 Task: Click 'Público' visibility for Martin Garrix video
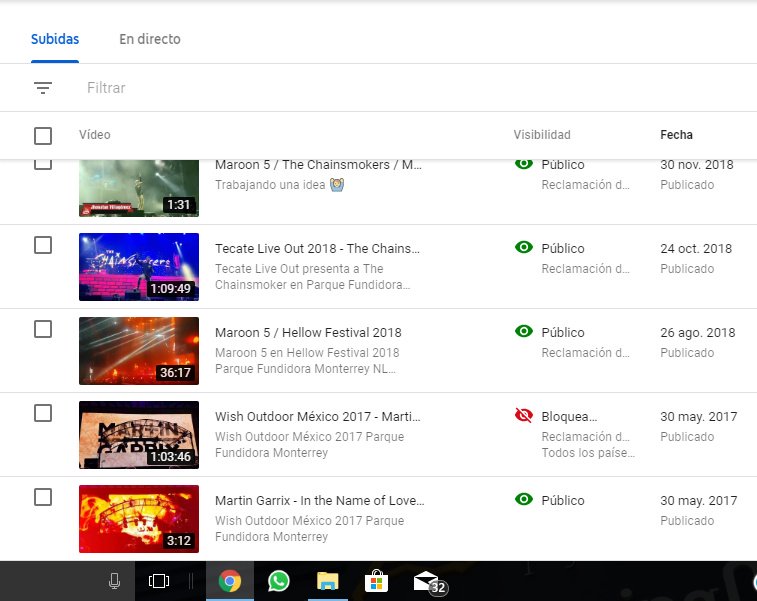click(563, 501)
